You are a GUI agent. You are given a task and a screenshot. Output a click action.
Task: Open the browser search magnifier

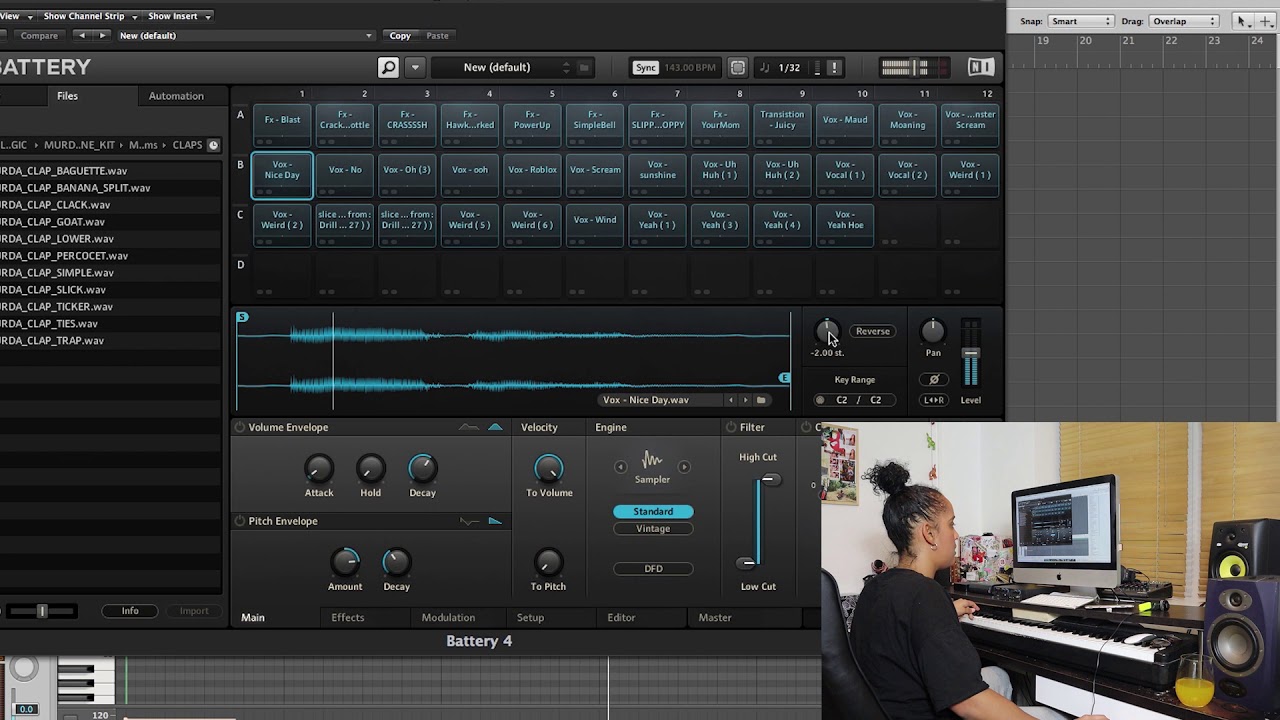(388, 67)
